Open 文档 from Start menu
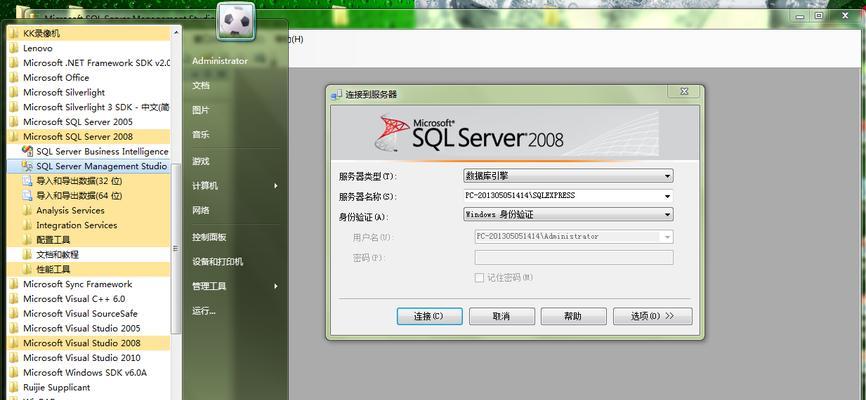This screenshot has width=866, height=400. (201, 86)
